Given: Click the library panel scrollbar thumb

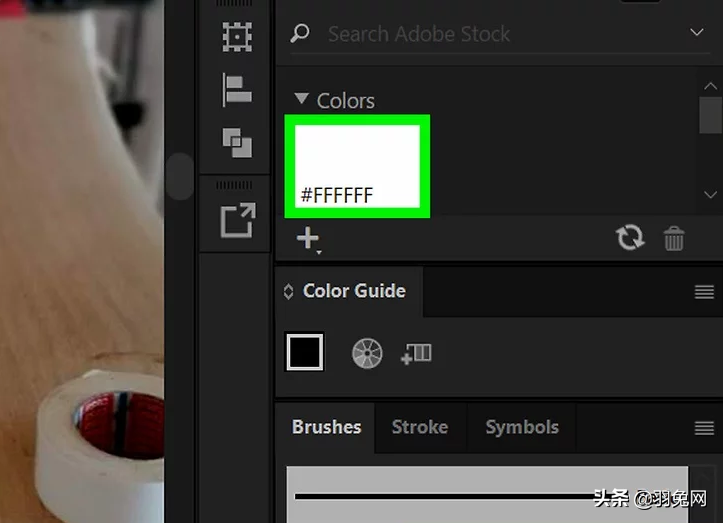Looking at the screenshot, I should pyautogui.click(x=710, y=115).
